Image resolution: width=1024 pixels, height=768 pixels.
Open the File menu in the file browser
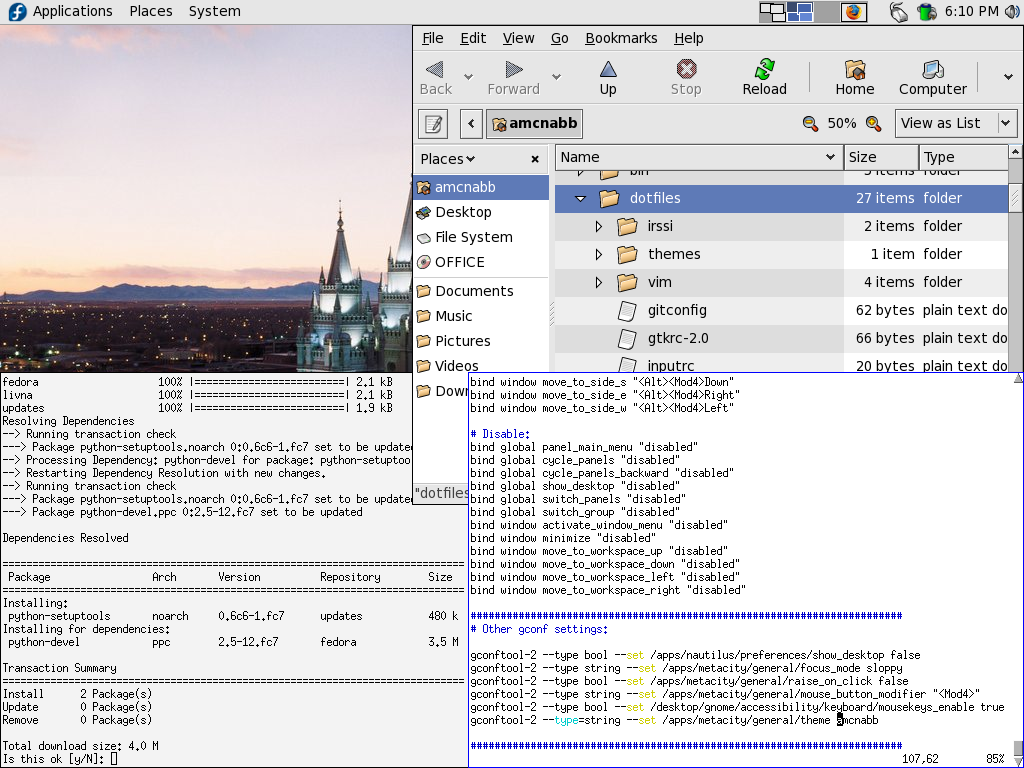click(432, 38)
